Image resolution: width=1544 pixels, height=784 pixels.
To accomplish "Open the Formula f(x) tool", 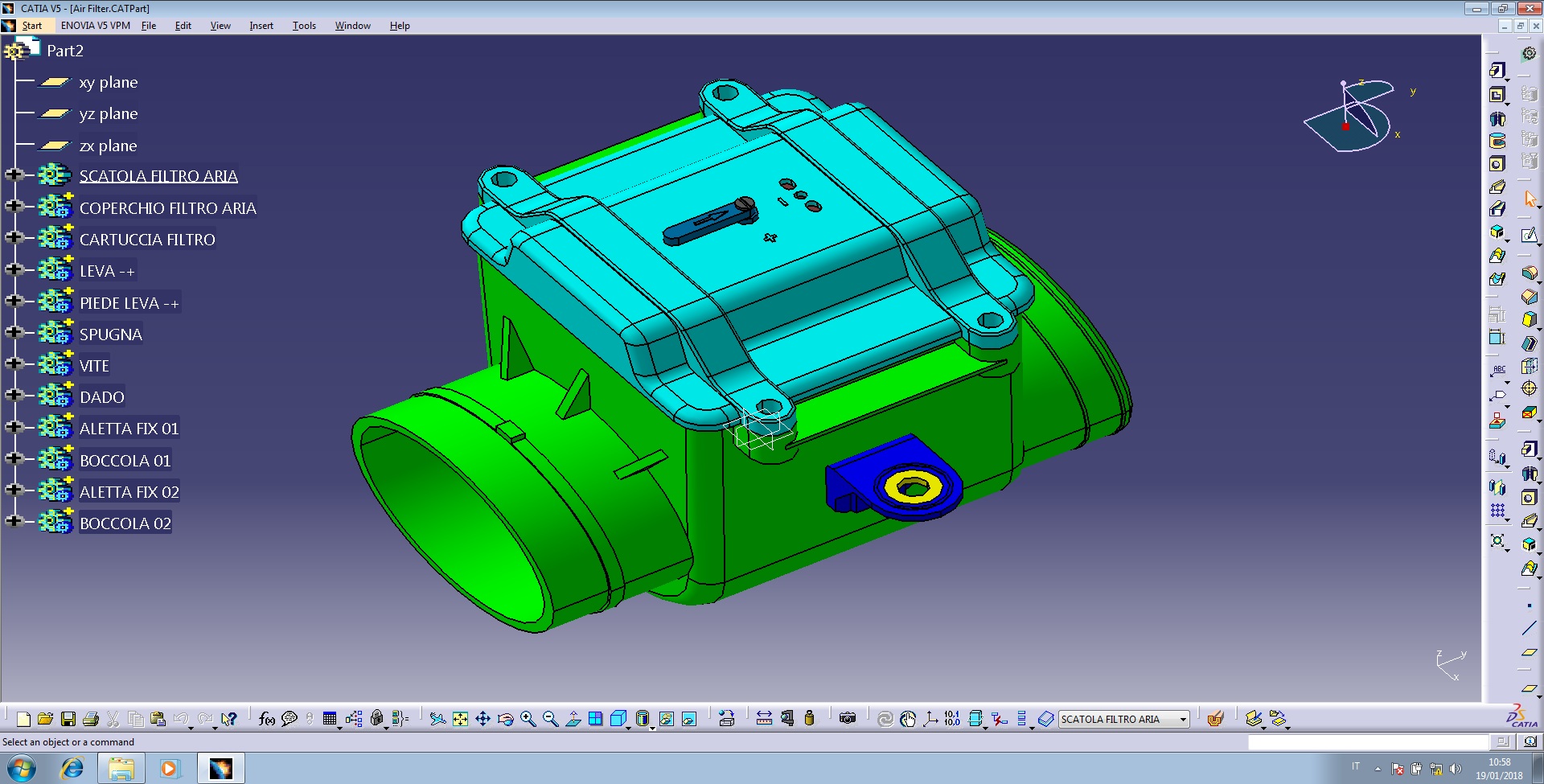I will 267,719.
